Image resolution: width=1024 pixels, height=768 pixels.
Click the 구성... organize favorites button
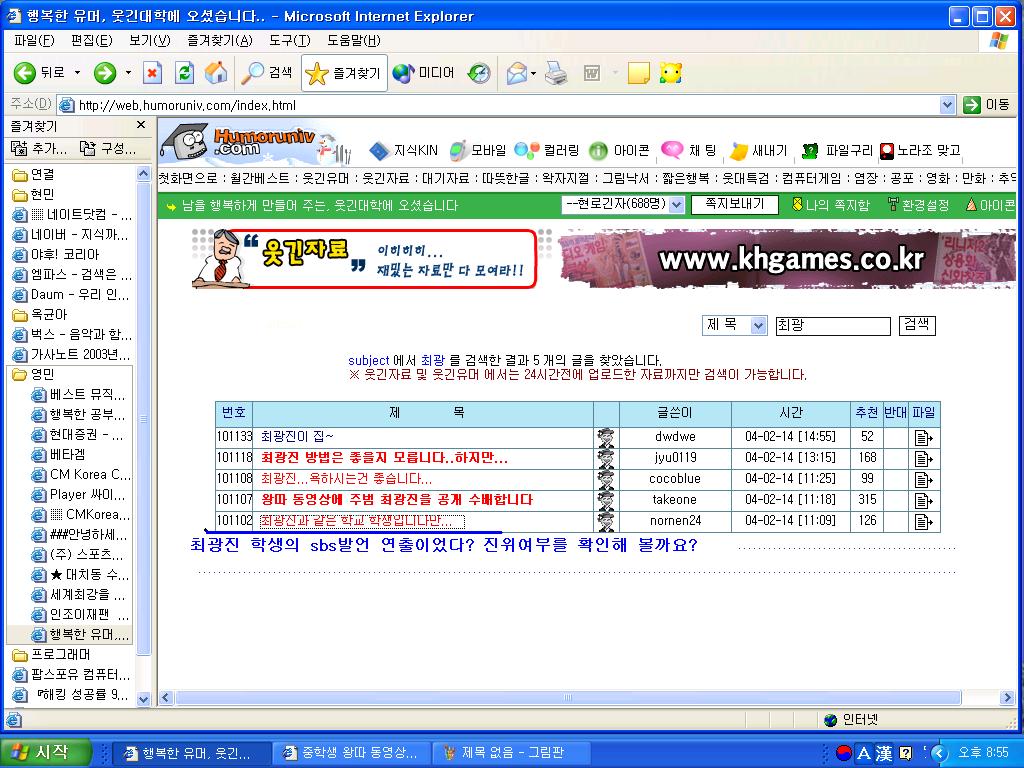coord(108,149)
